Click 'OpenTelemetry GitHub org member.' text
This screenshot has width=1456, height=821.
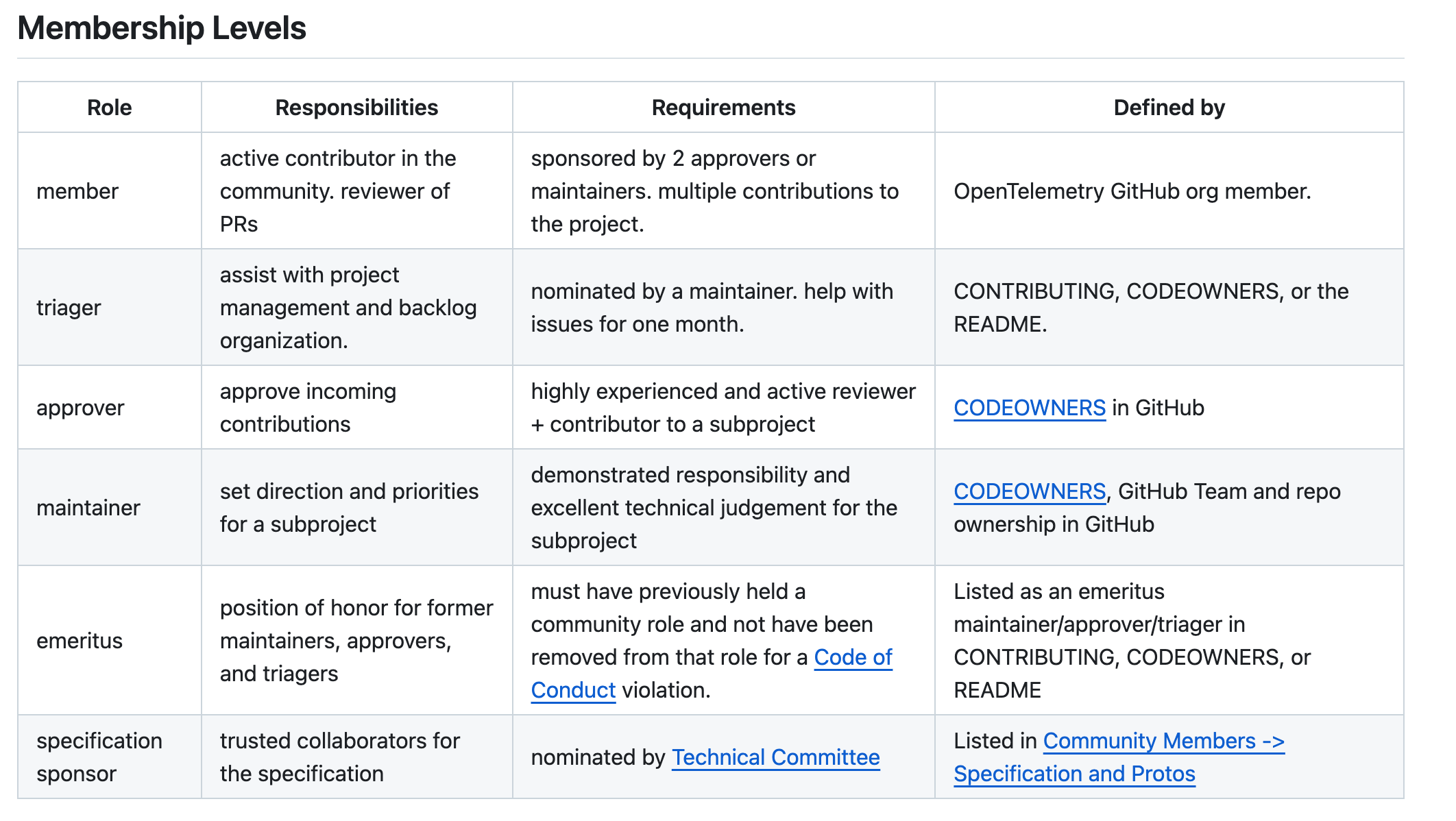coord(1132,191)
